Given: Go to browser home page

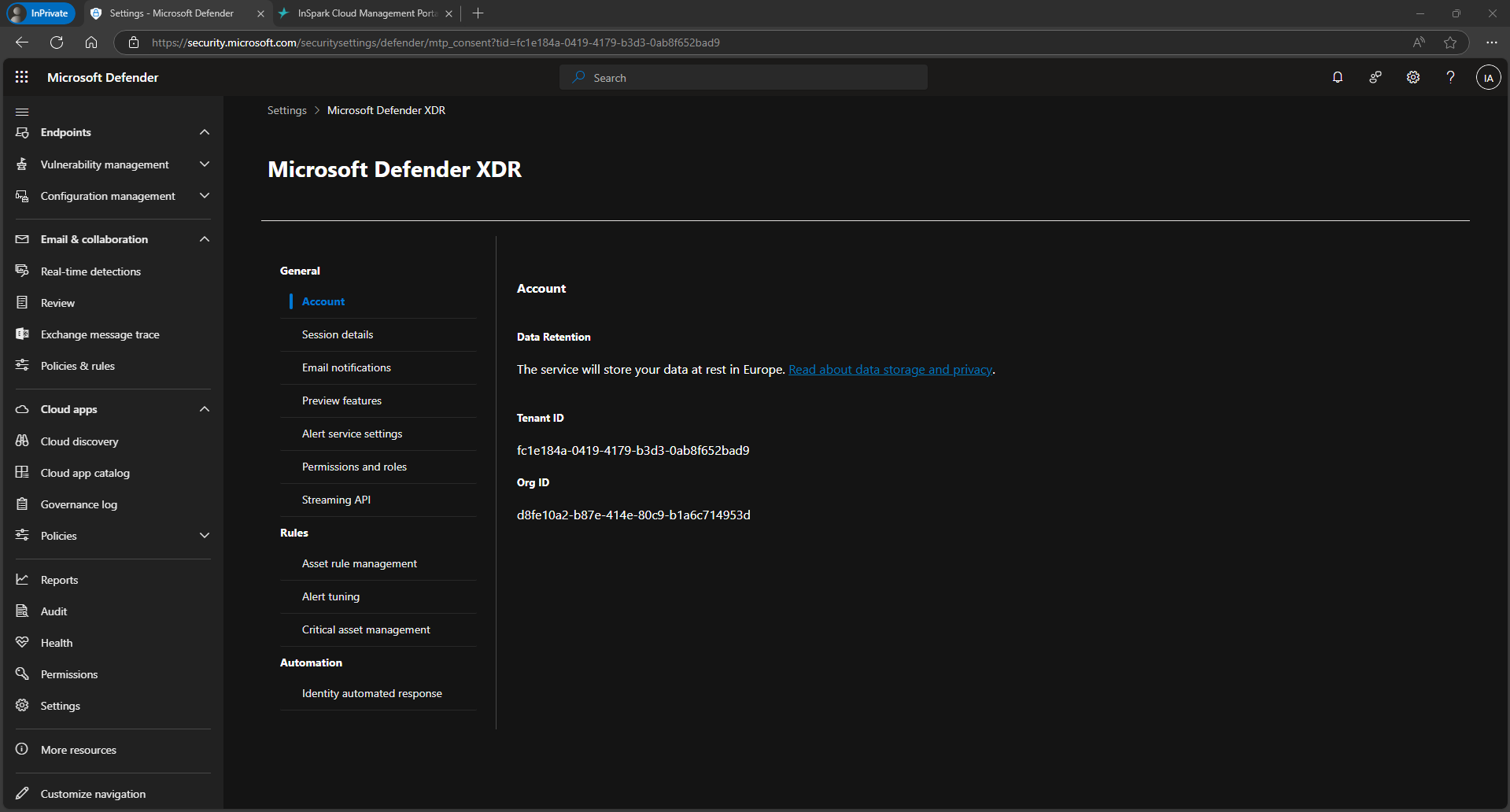Looking at the screenshot, I should tap(91, 42).
